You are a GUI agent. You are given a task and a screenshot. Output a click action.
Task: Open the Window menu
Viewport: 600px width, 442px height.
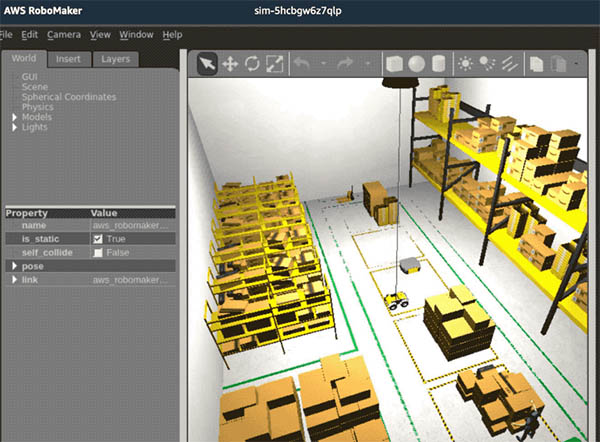click(136, 35)
